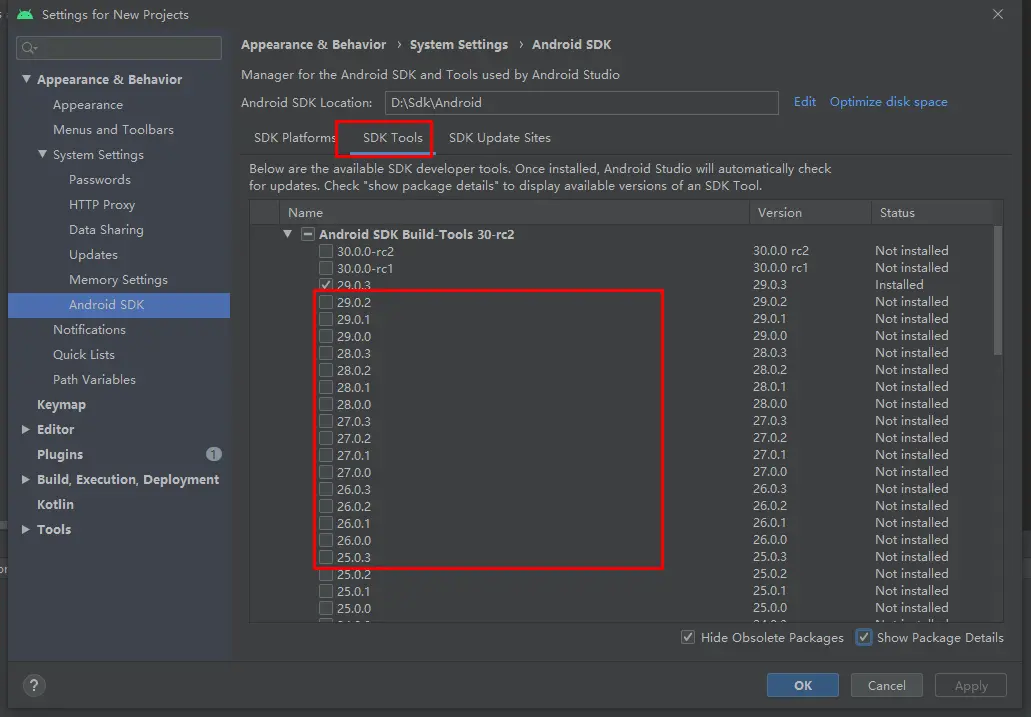Open Path Variables settings
This screenshot has width=1031, height=717.
[94, 380]
